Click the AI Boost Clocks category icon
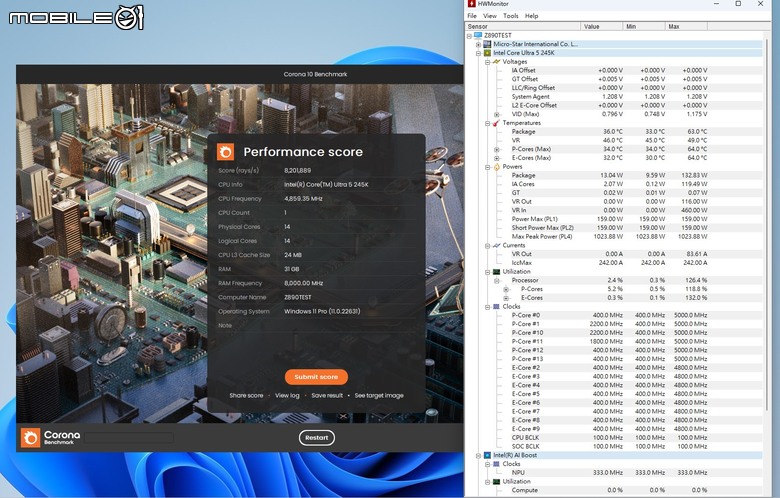 [x=496, y=464]
